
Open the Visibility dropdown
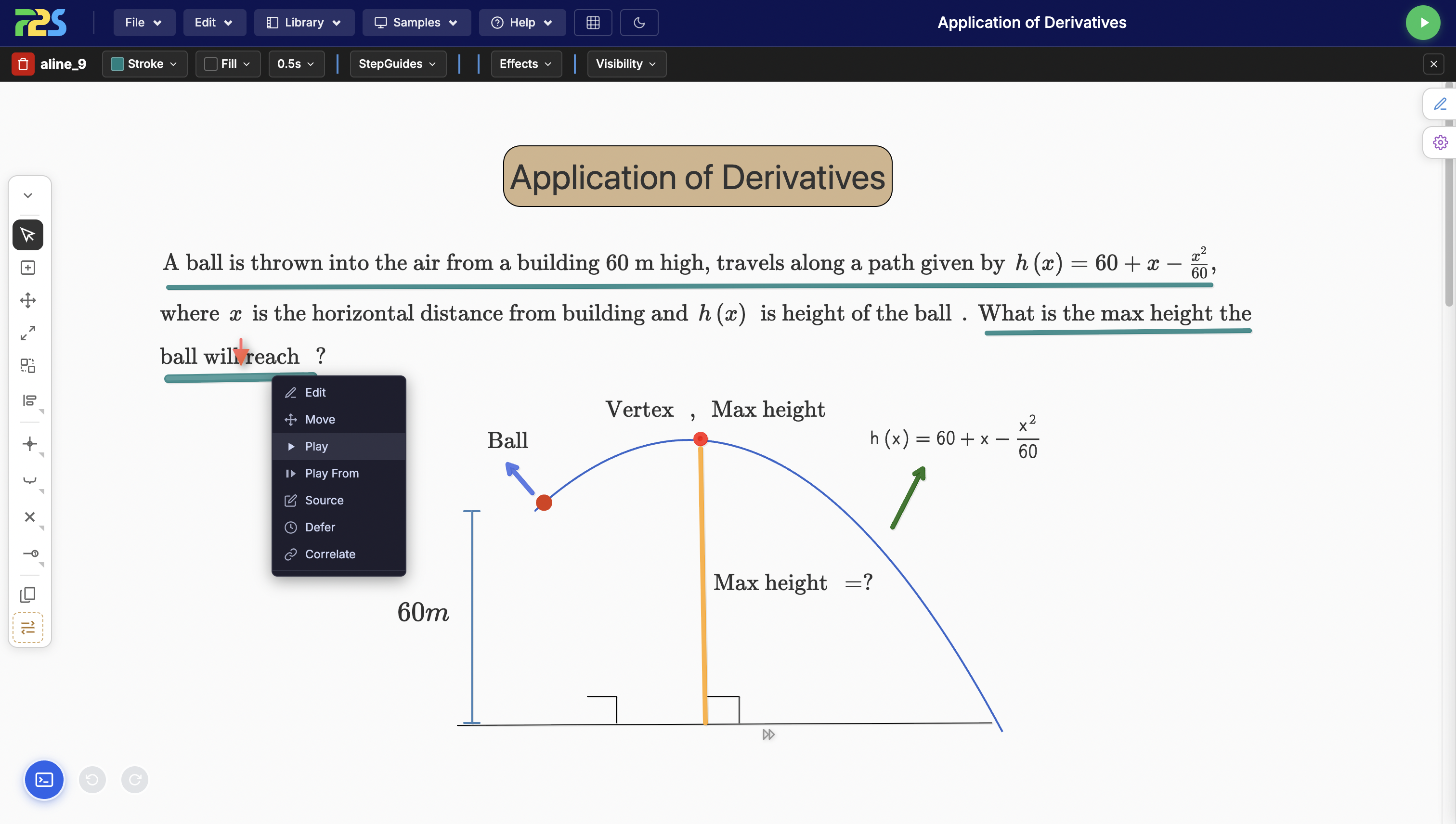(626, 64)
